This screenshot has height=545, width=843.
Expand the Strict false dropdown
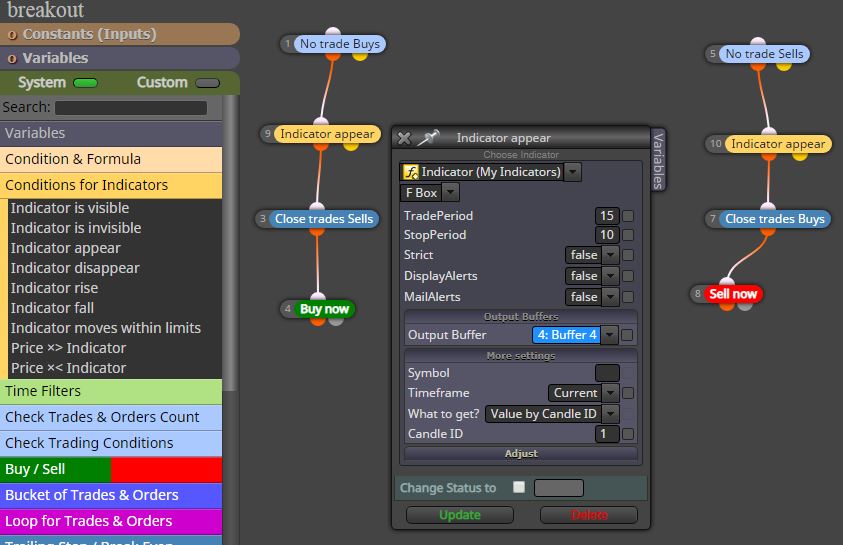tap(591, 255)
